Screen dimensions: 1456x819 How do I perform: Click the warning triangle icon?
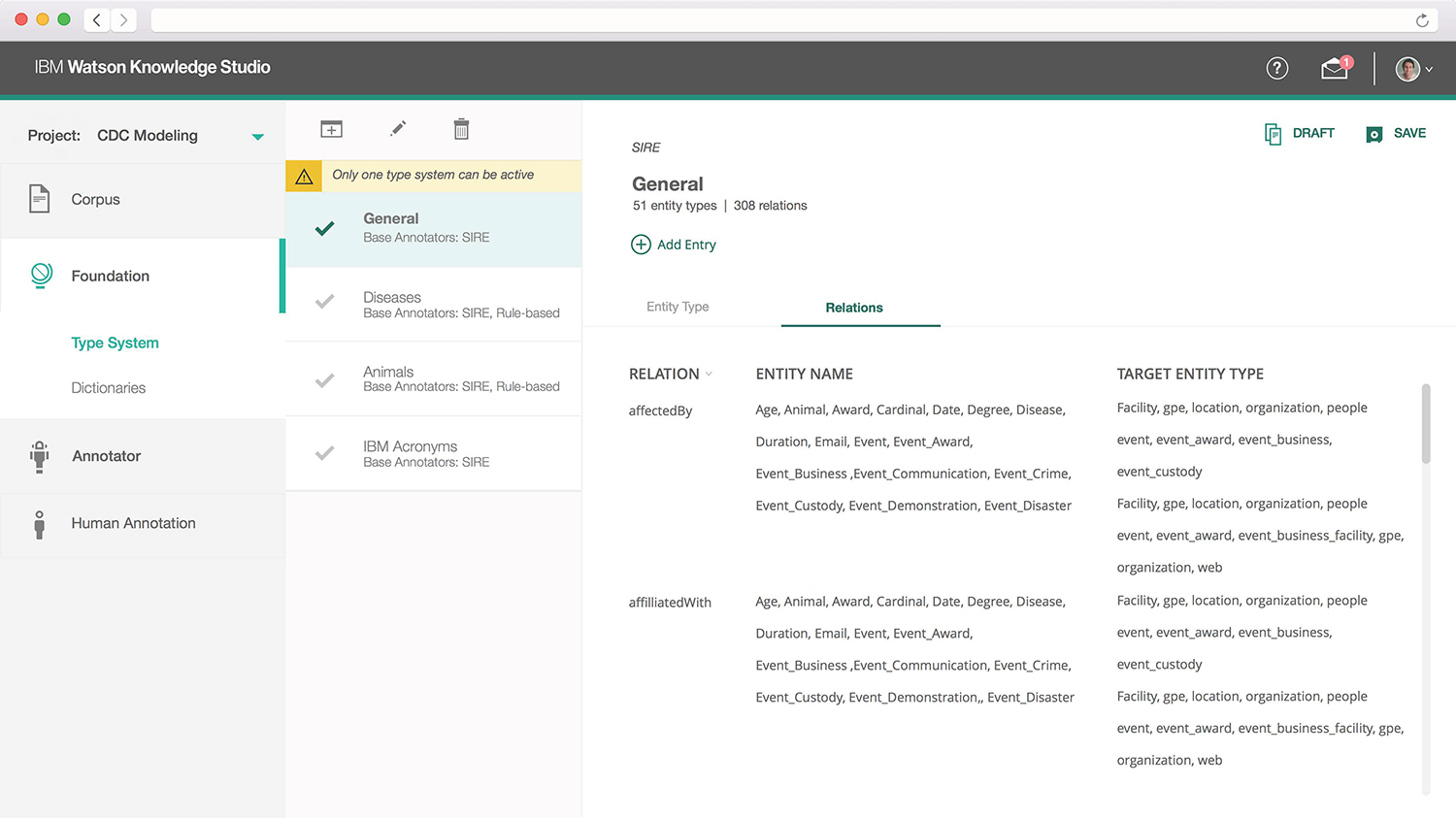pyautogui.click(x=303, y=177)
